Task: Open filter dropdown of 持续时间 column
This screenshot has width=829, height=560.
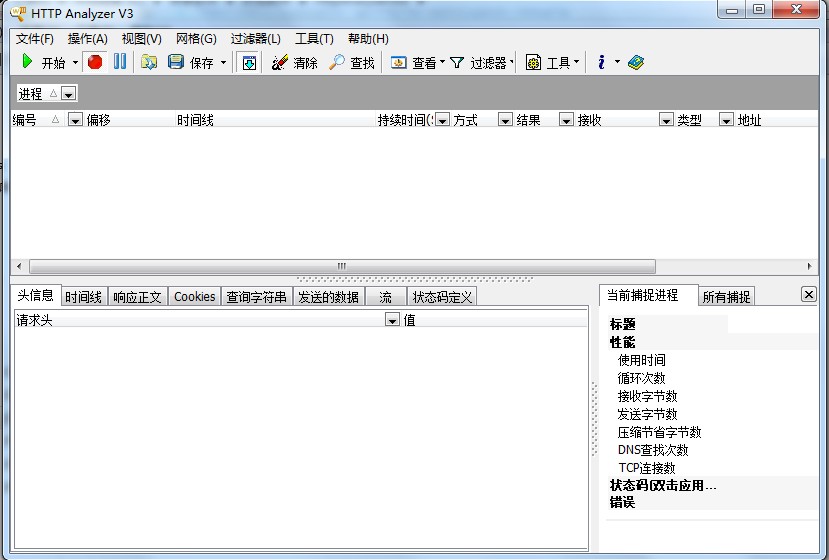Action: (x=442, y=121)
